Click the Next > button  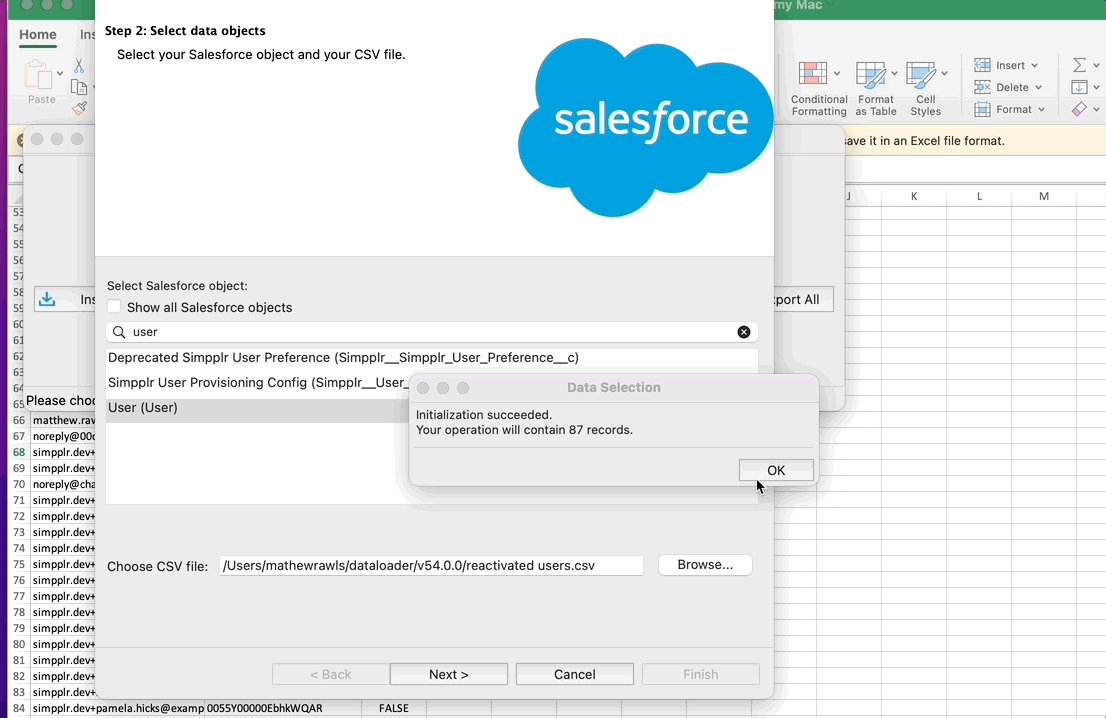pyautogui.click(x=449, y=674)
